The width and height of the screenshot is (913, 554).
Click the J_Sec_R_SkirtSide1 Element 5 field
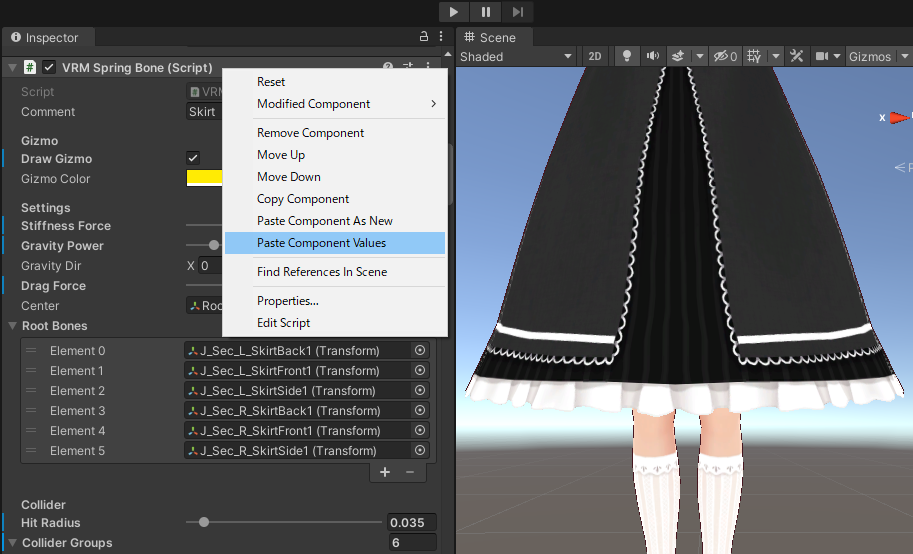click(x=298, y=450)
